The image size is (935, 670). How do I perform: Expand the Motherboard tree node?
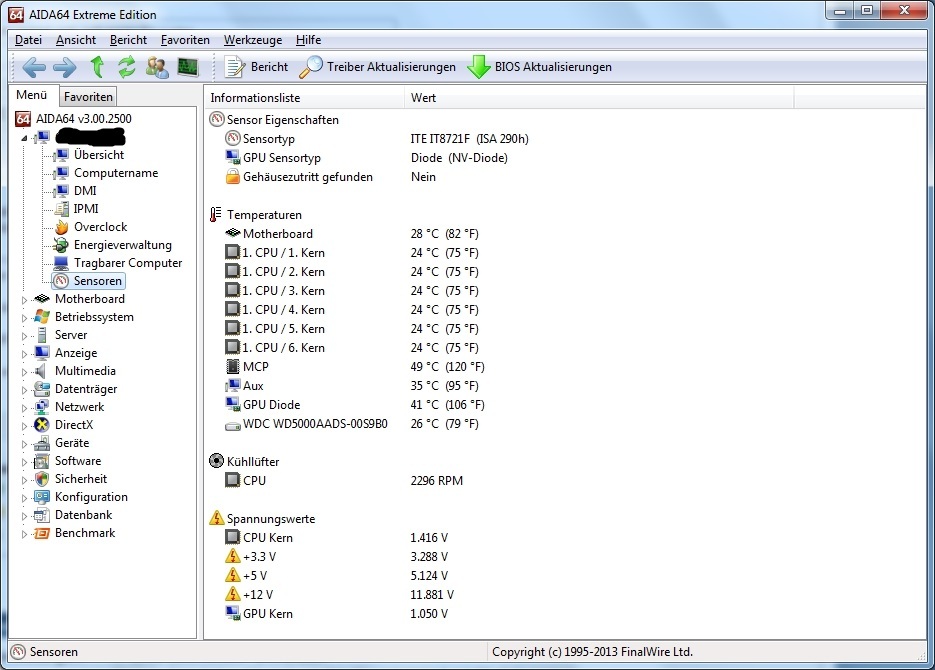pos(24,300)
